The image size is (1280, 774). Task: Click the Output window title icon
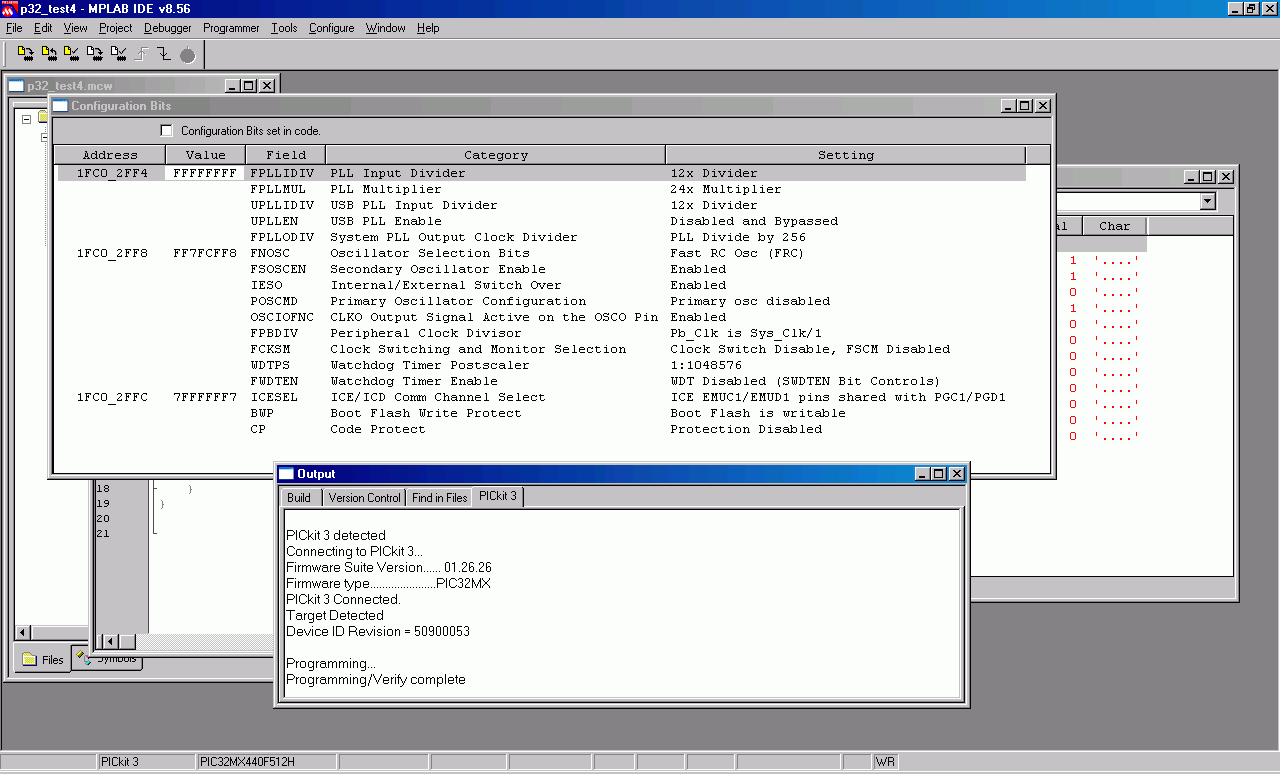[287, 474]
